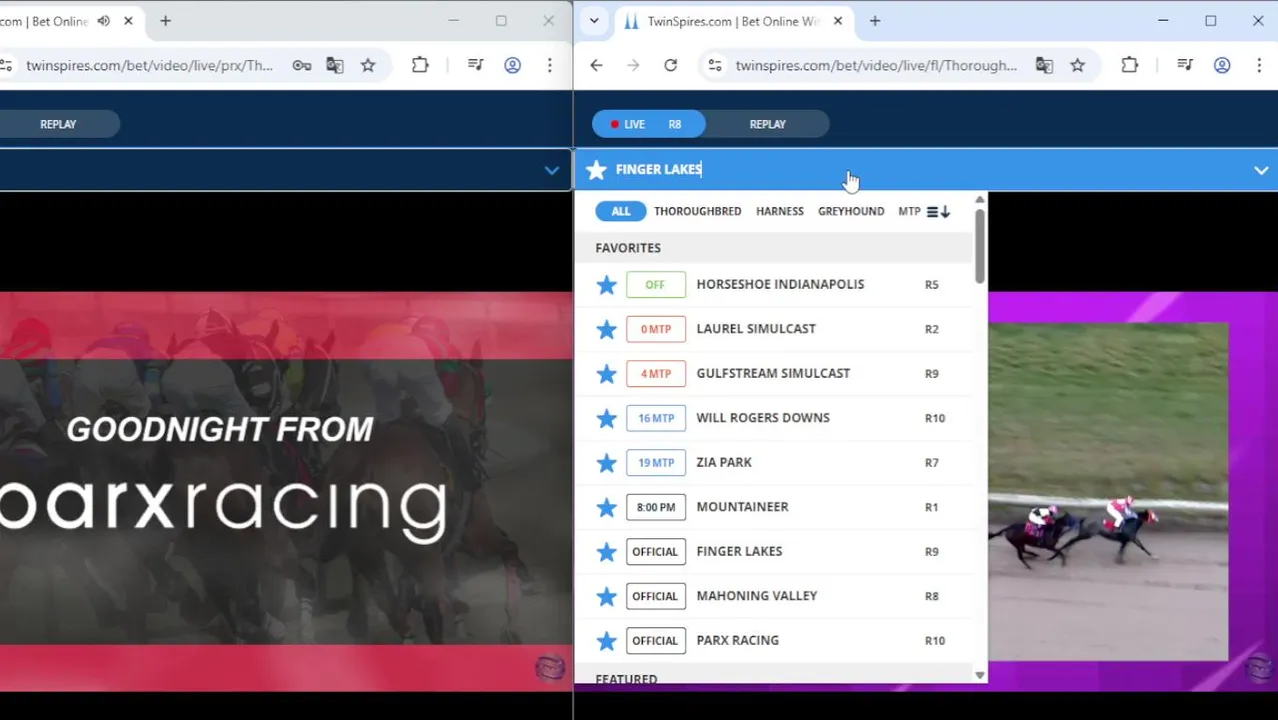Open tab search dropdown in right browser window
The width and height of the screenshot is (1278, 720).
click(594, 21)
